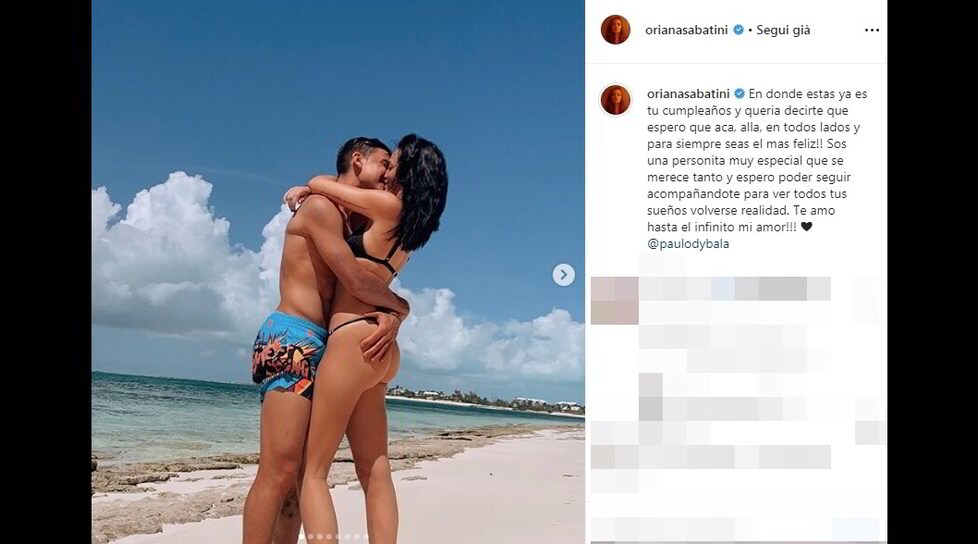This screenshot has width=978, height=544.
Task: Click the black heart emoji in the caption
Action: [806, 227]
